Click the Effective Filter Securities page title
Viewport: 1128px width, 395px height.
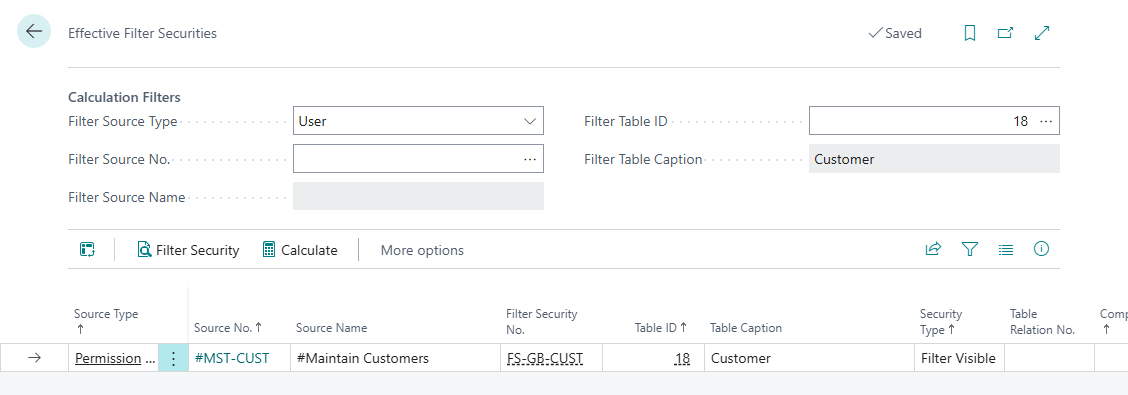[x=142, y=33]
